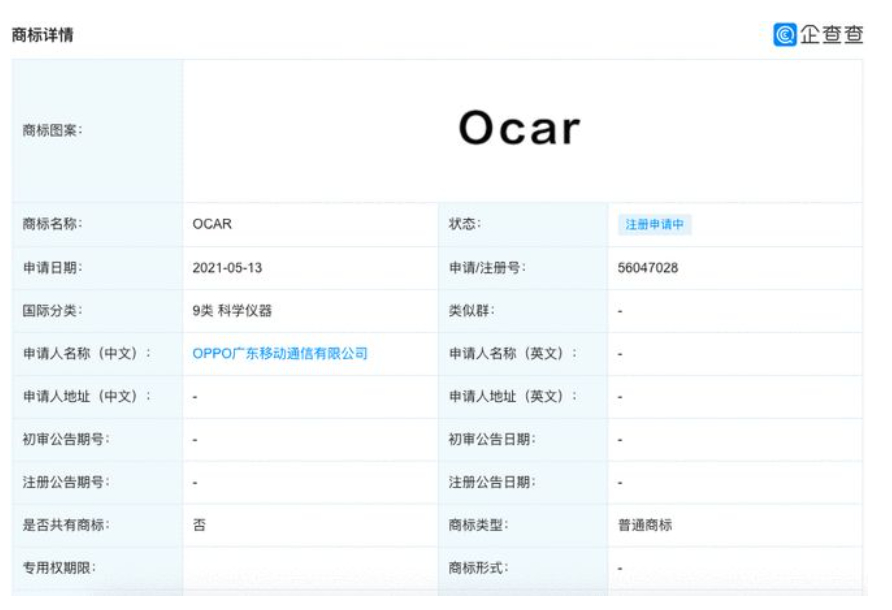Click the 商标形式 label
Viewport: 892px width, 610px height.
click(x=478, y=568)
